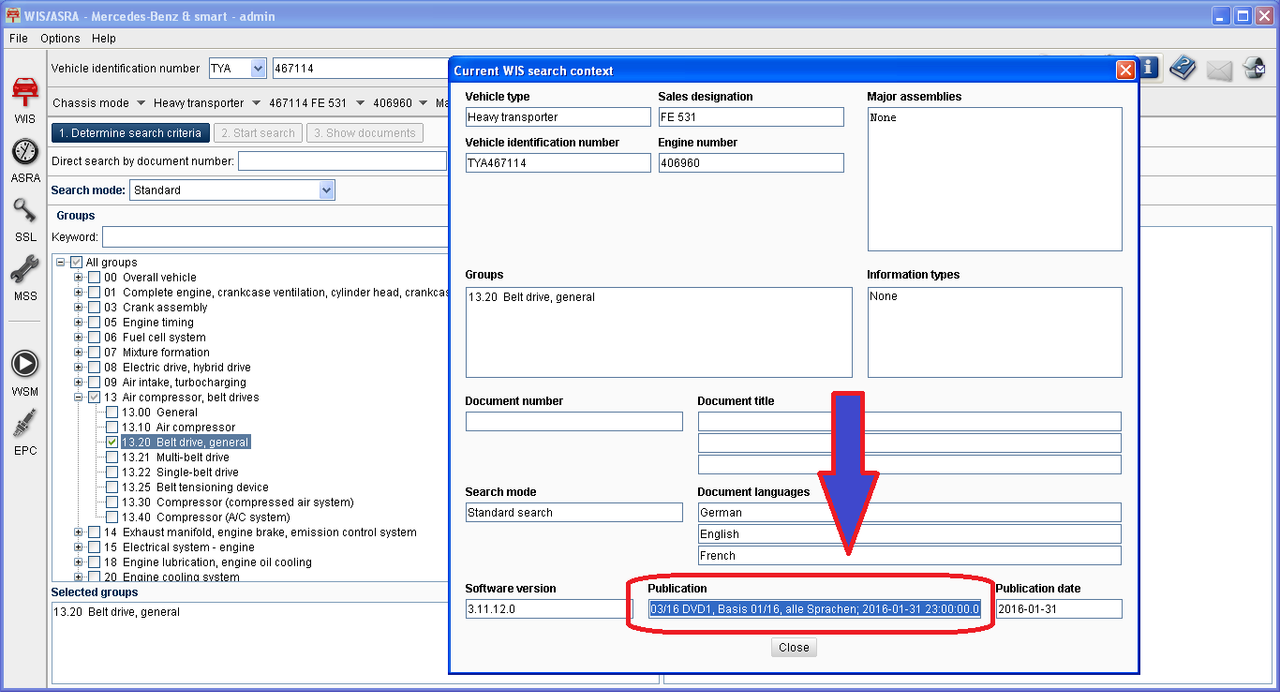This screenshot has width=1280, height=692.
Task: Open the ASRA module in sidebar
Action: tap(25, 160)
